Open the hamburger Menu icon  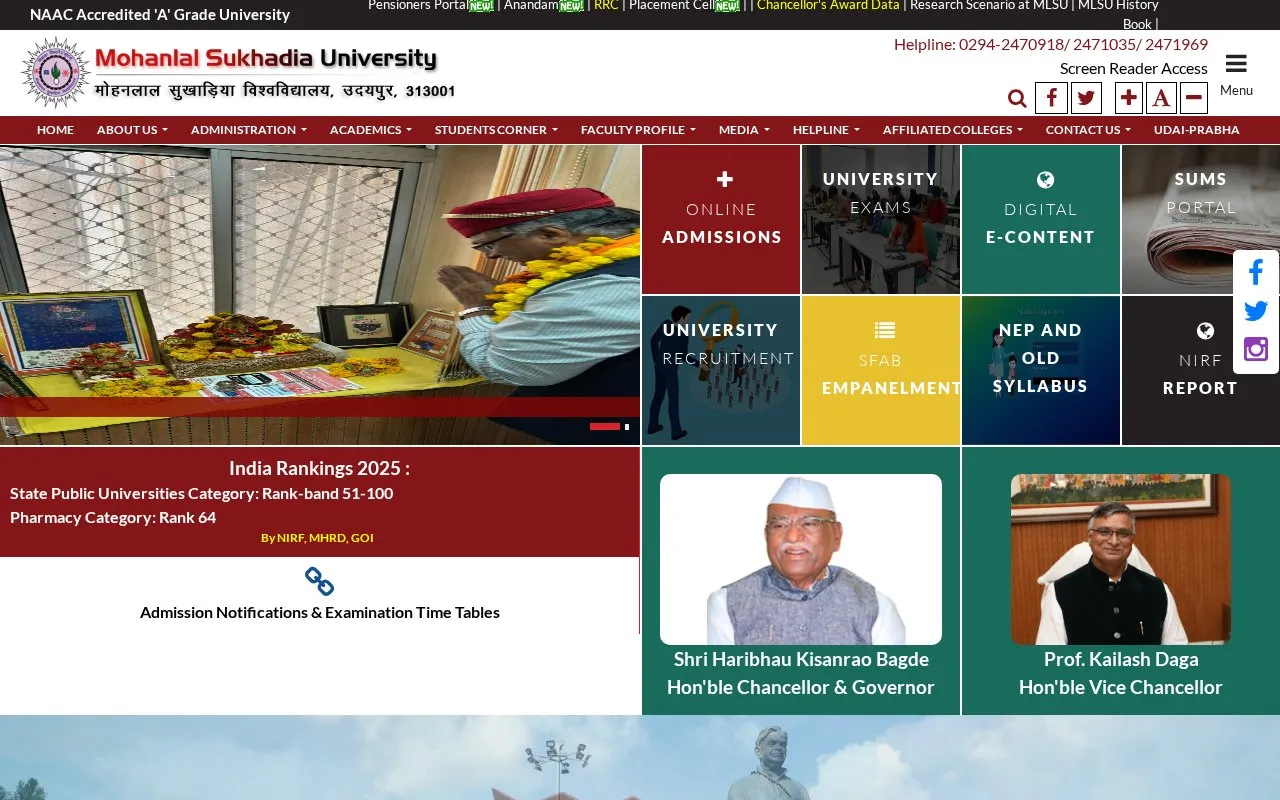[1236, 64]
